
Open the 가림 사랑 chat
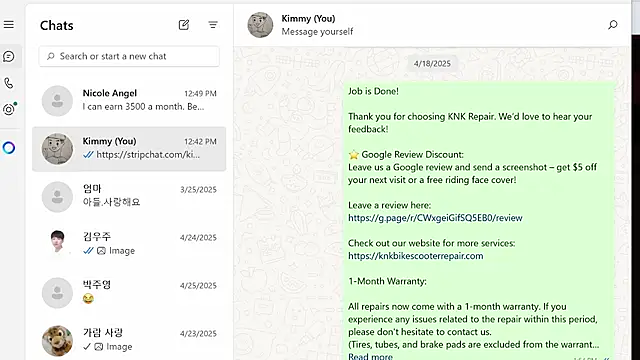pyautogui.click(x=129, y=340)
